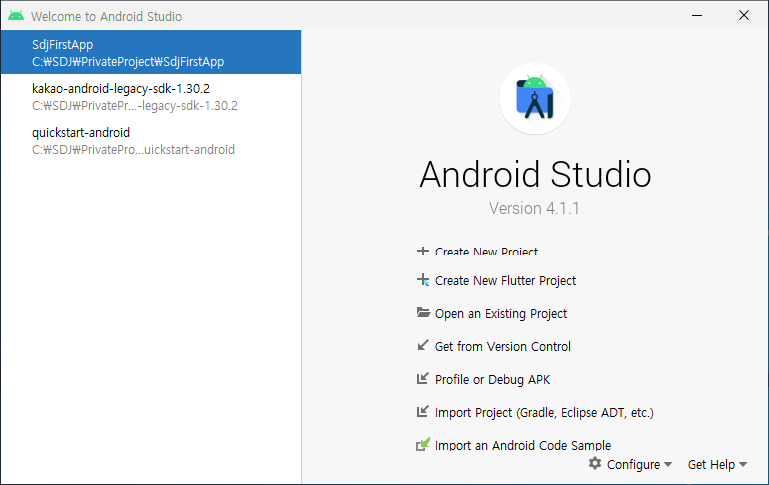Open the SdjFirstApp recent project
The width and height of the screenshot is (769, 485).
tap(151, 52)
